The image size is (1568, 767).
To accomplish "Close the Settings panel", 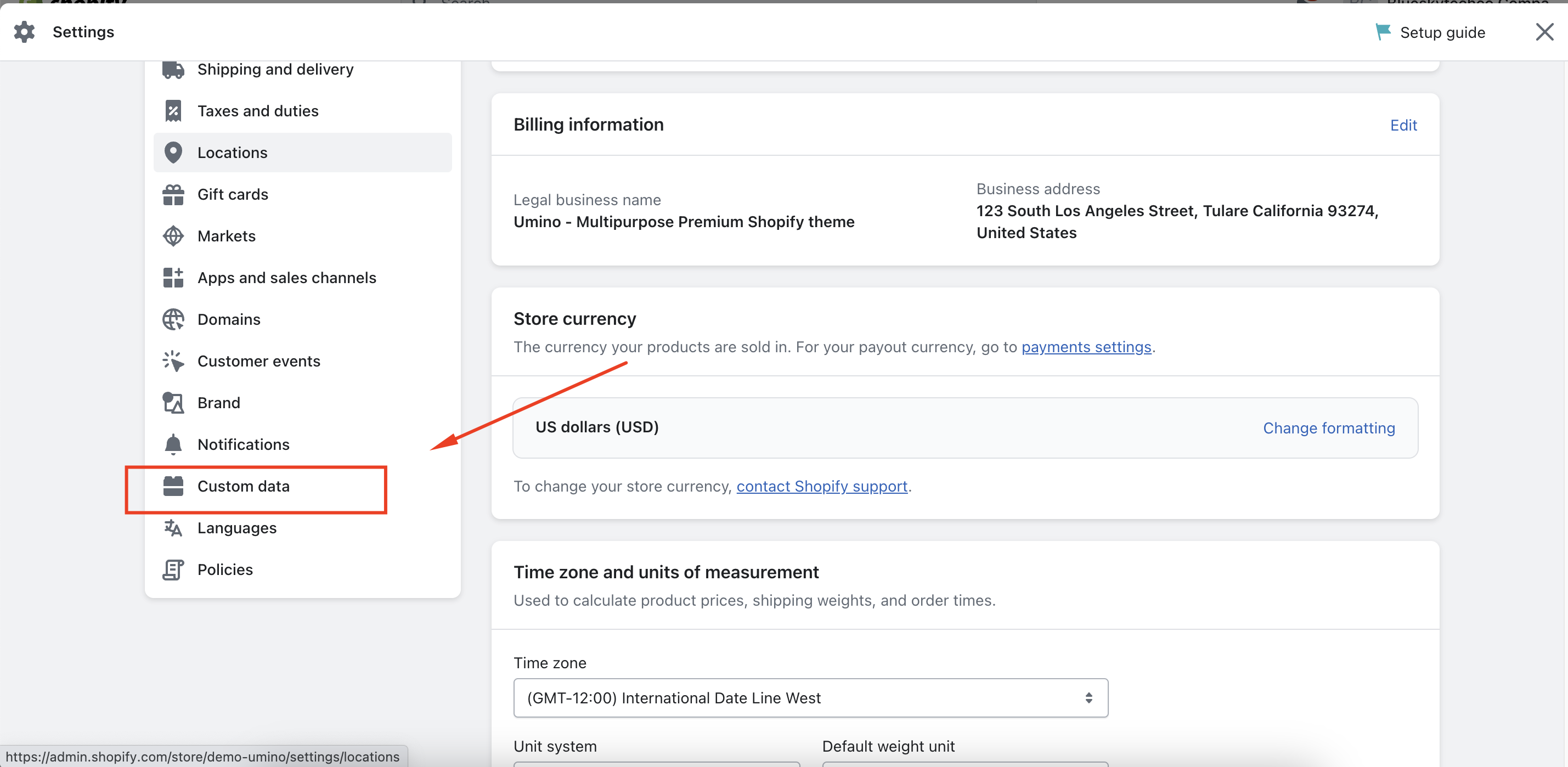I will 1544,32.
